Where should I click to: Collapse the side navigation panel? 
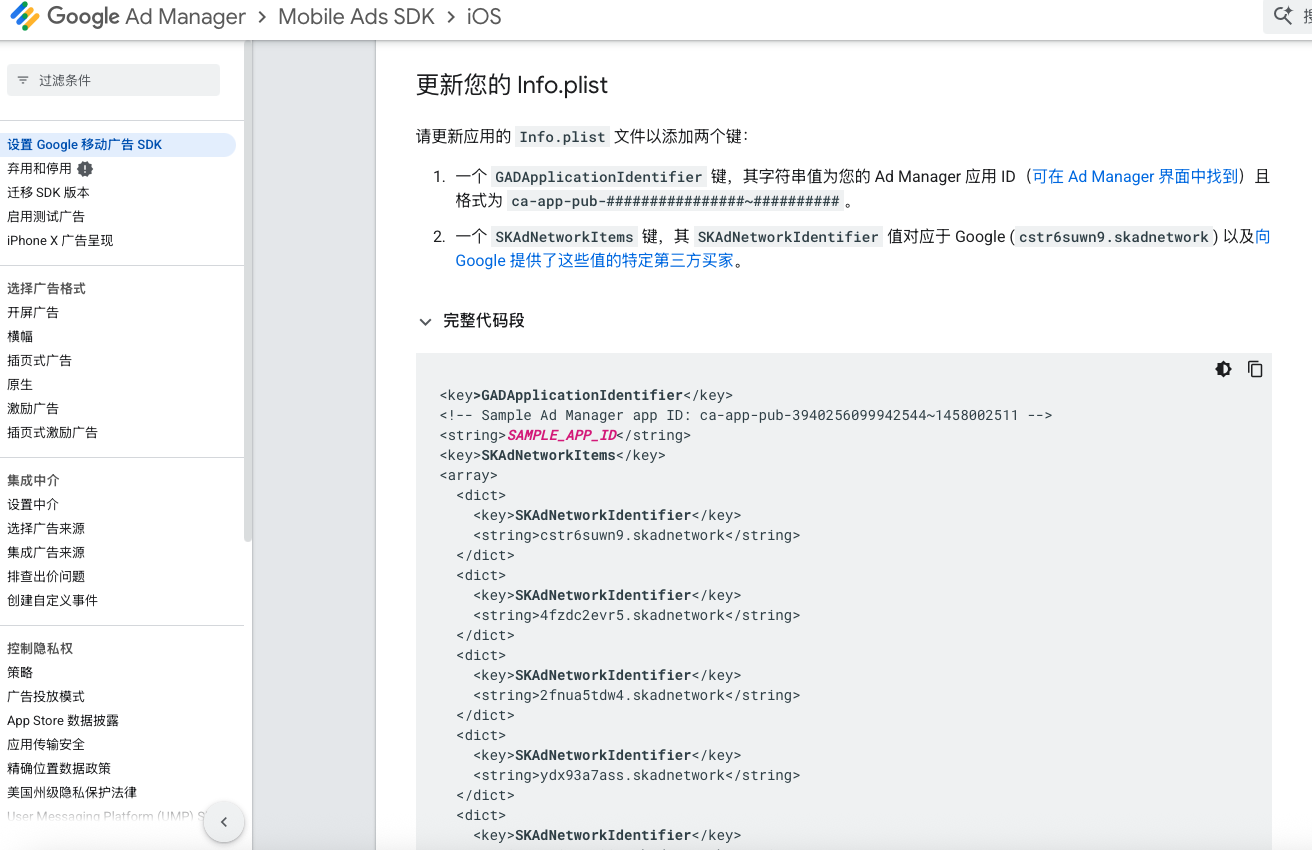(224, 822)
